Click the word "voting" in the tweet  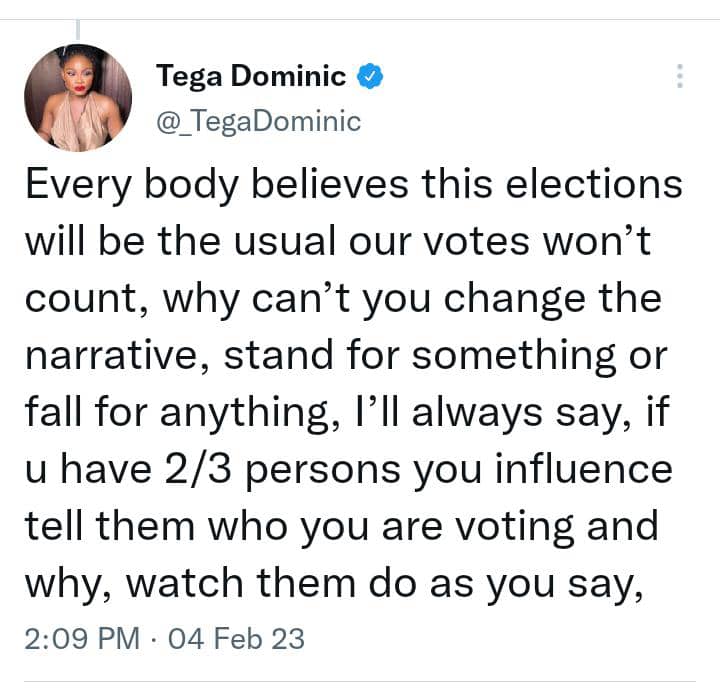pos(521,525)
